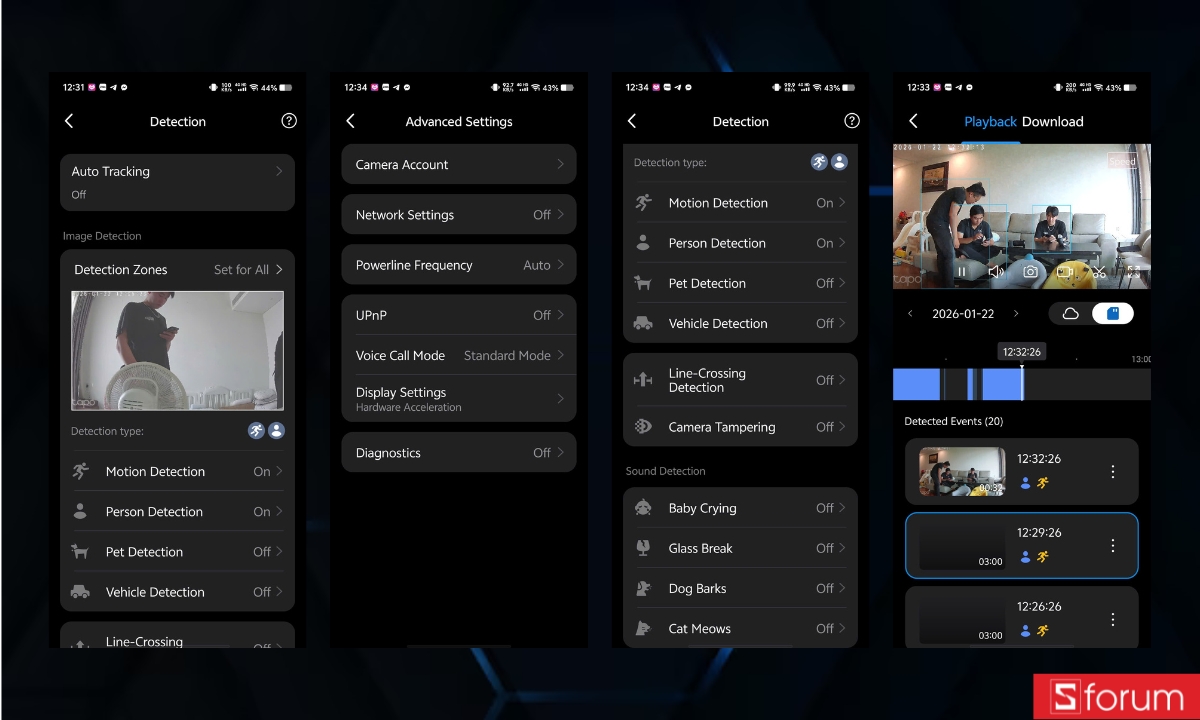Select the person detection type filter icon
The image size is (1200, 720).
point(841,161)
